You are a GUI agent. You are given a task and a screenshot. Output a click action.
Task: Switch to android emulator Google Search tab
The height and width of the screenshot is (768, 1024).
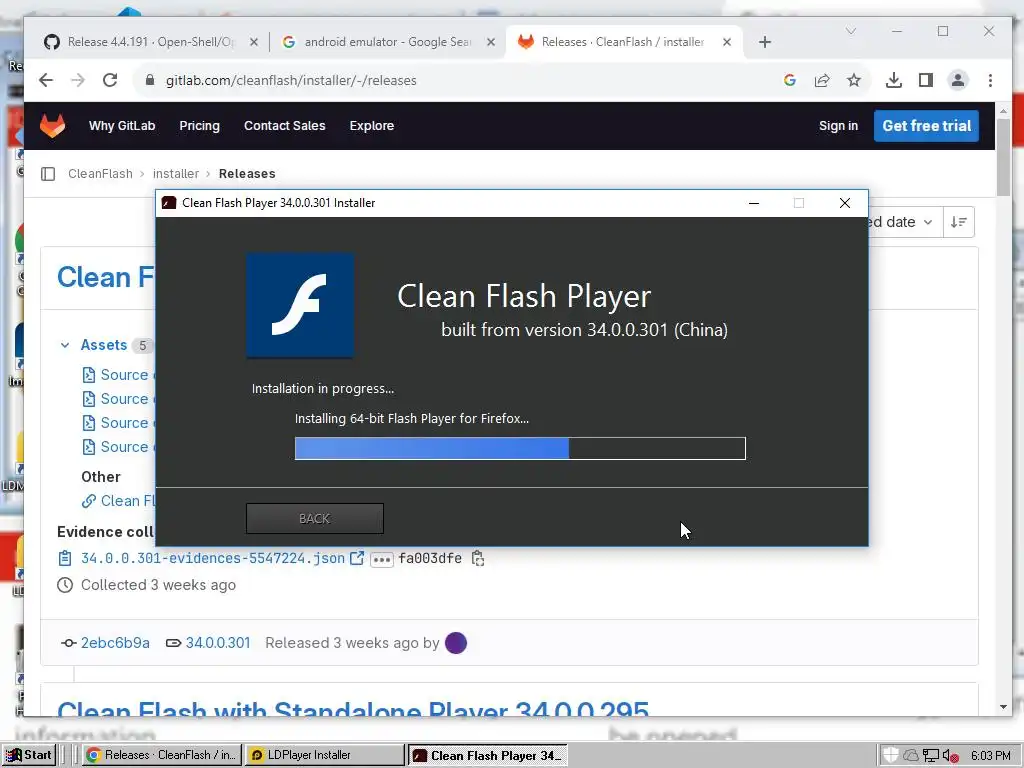[388, 42]
